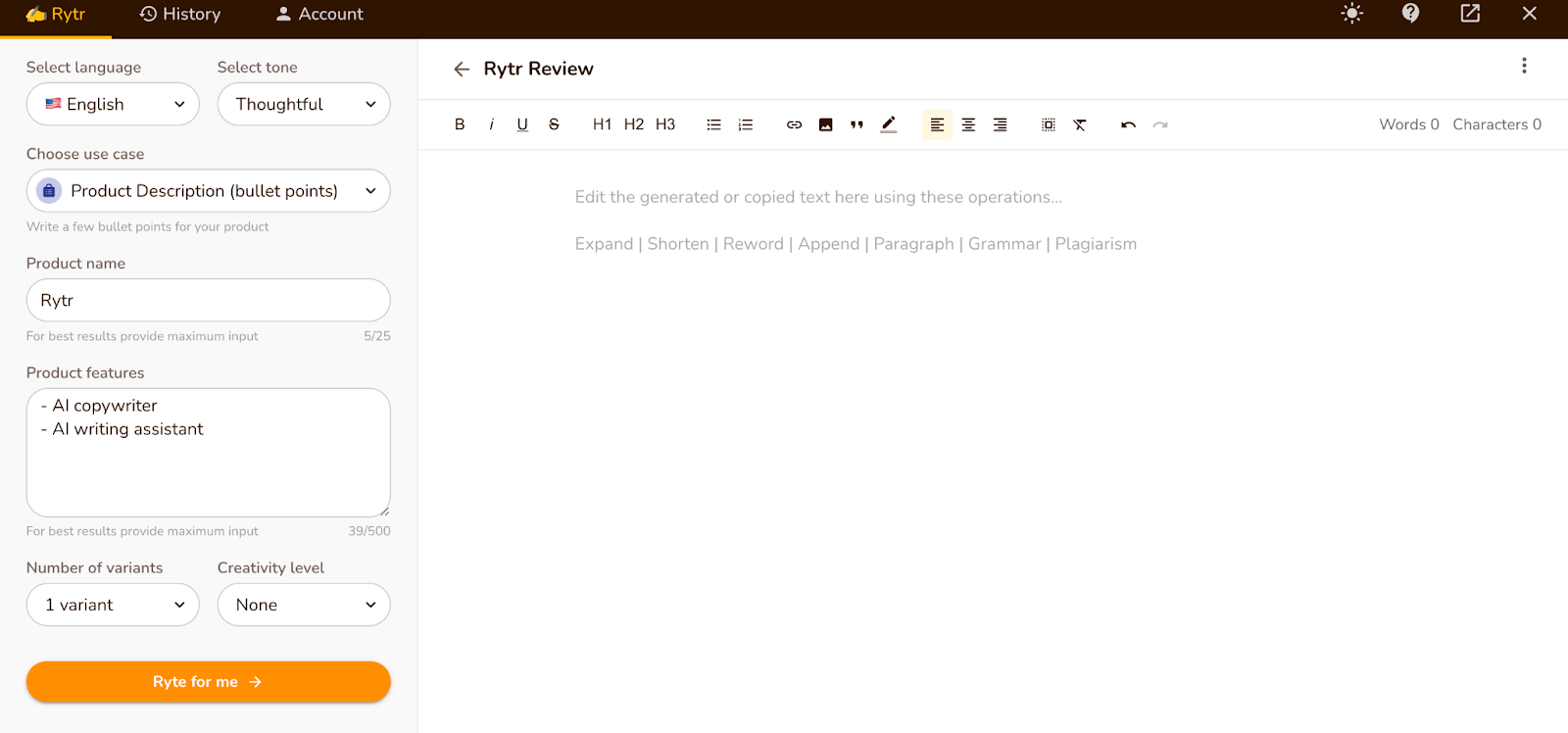Center align the text

pyautogui.click(x=968, y=124)
